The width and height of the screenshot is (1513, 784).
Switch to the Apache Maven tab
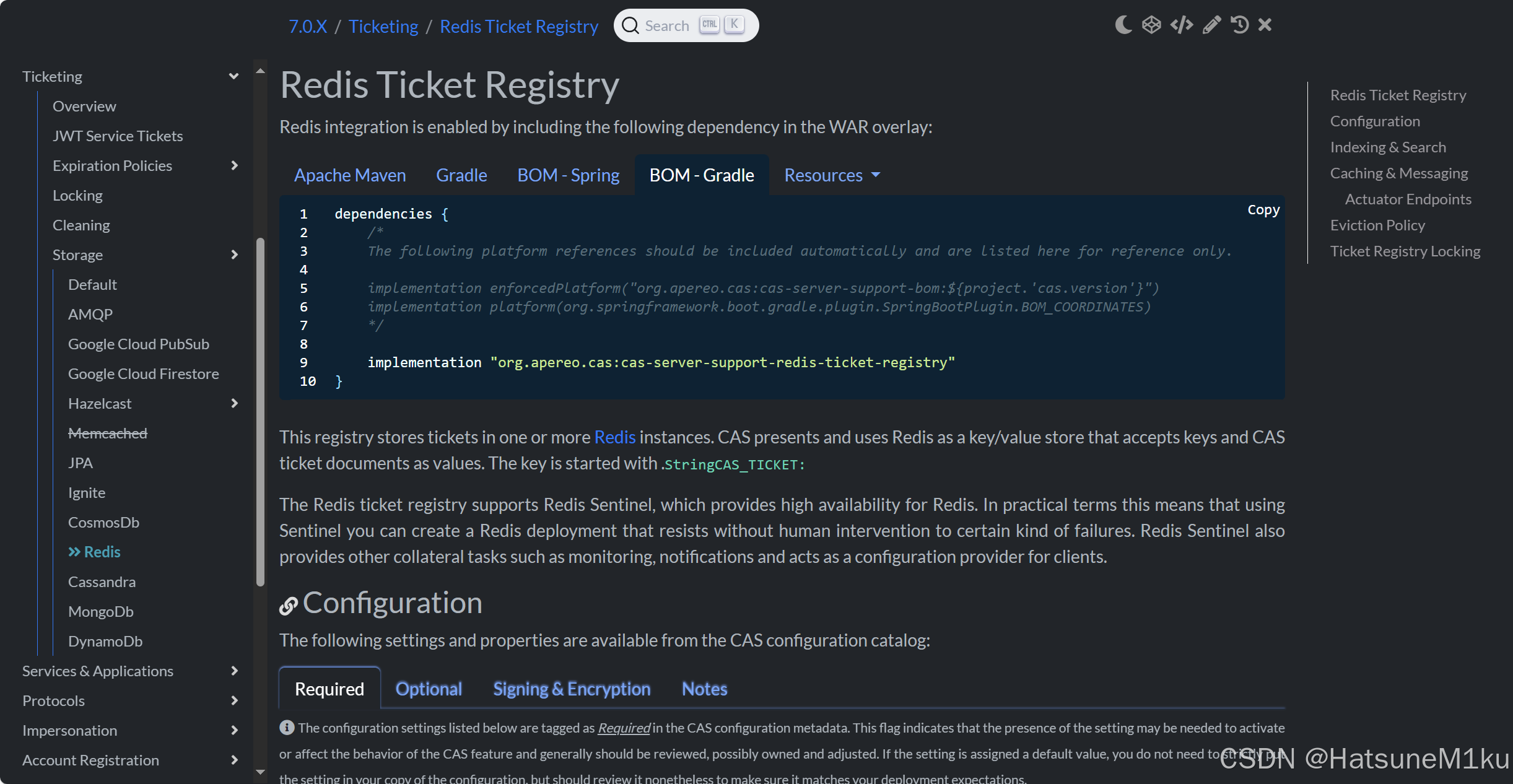350,175
